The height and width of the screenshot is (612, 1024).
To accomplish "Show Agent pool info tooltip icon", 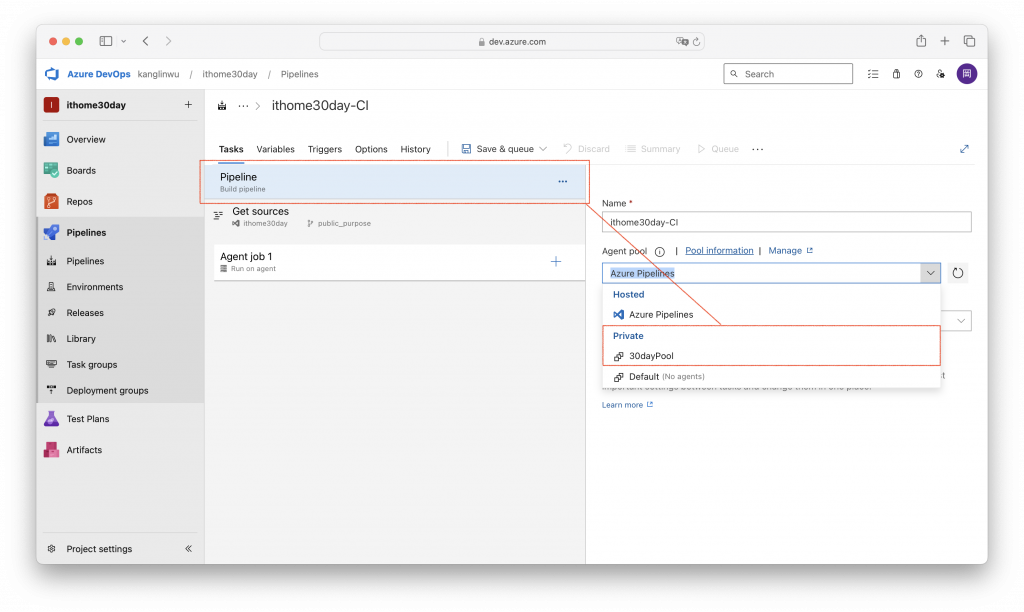I will click(x=660, y=251).
